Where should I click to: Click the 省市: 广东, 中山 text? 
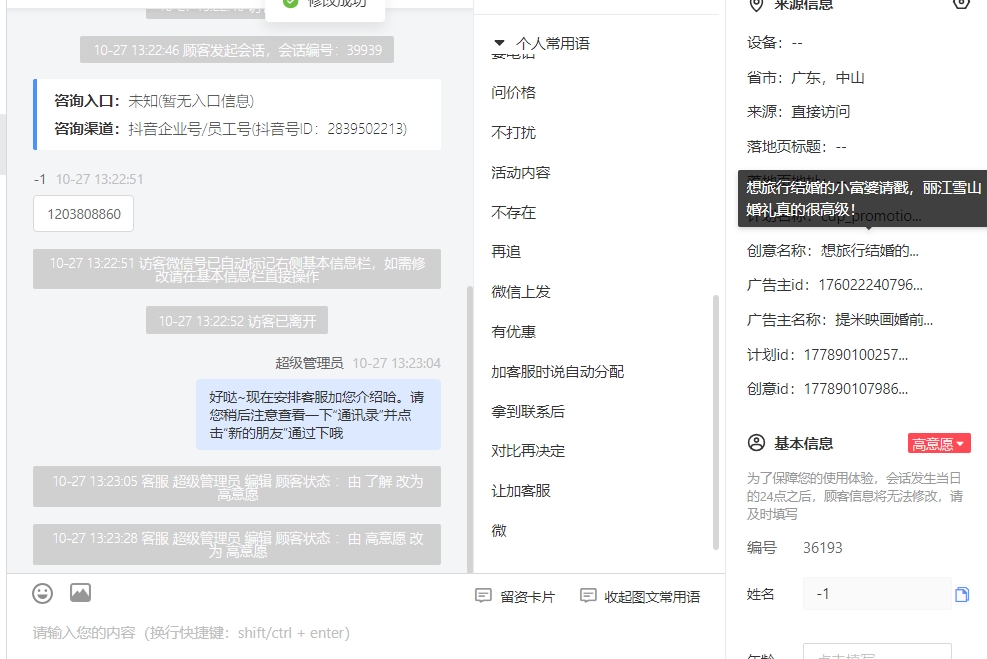coord(805,77)
